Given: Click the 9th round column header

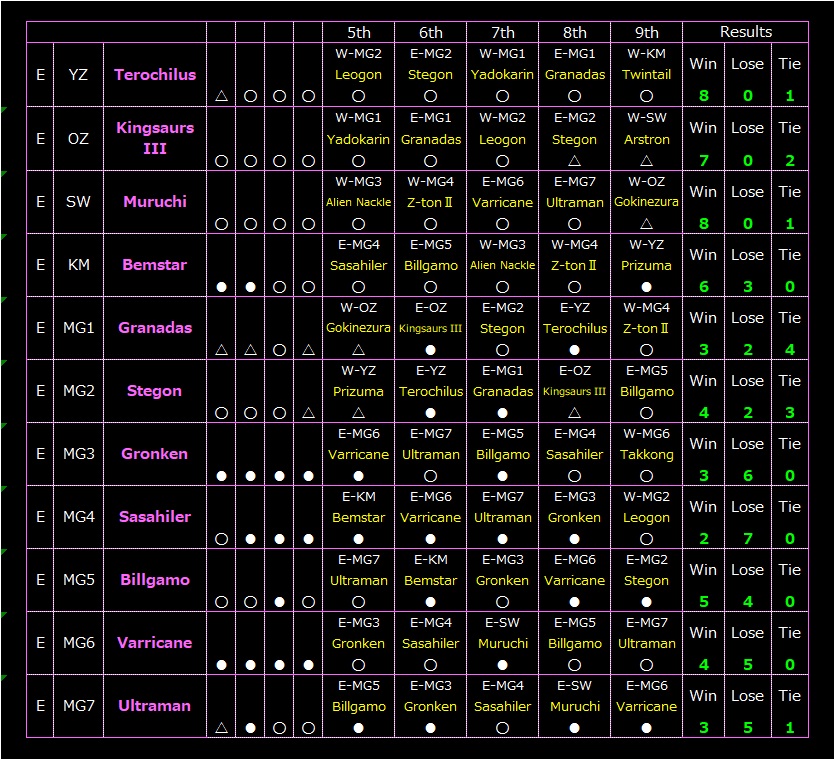Looking at the screenshot, I should point(646,32).
